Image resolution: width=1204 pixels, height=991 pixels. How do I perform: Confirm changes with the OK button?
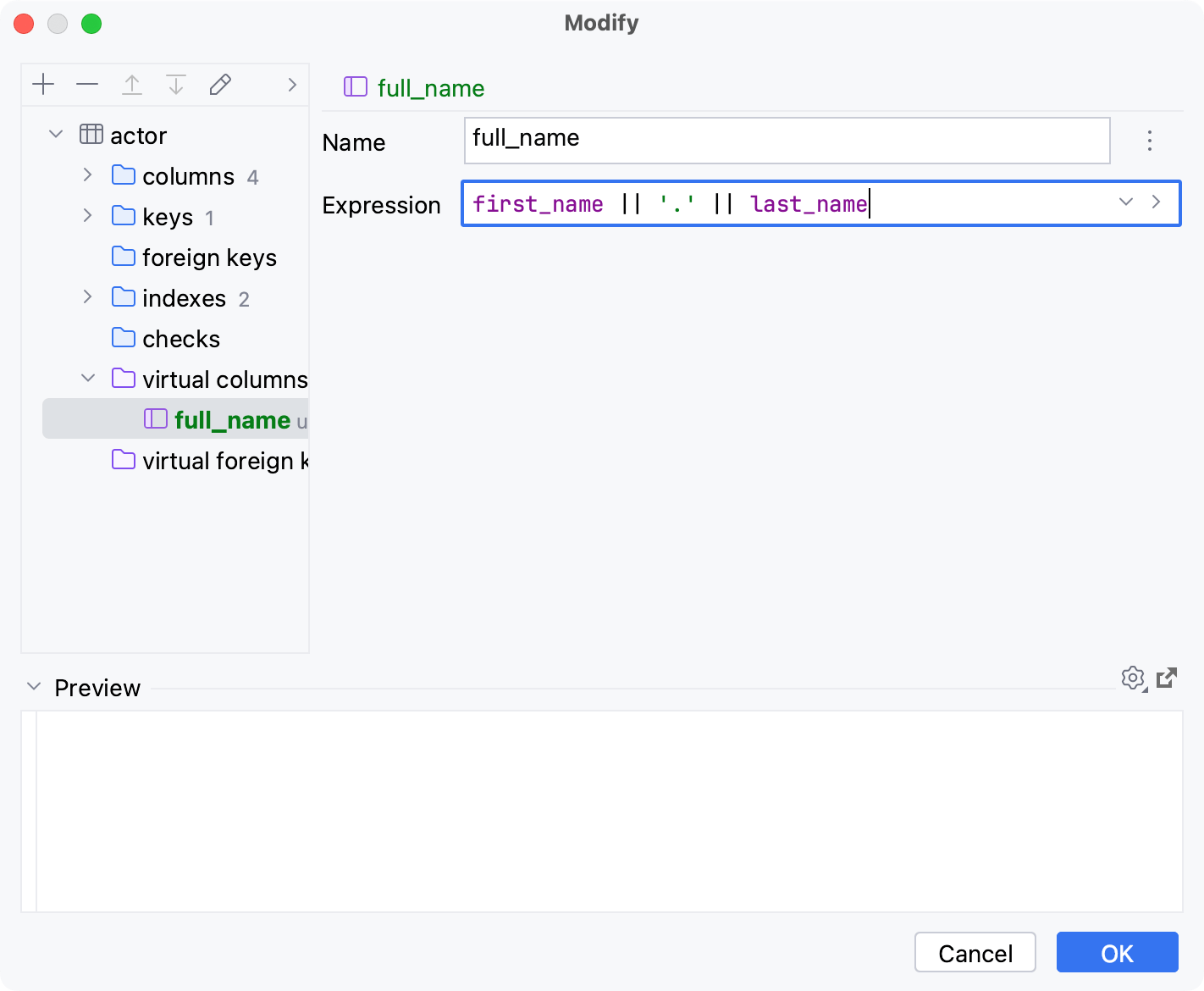(1117, 952)
